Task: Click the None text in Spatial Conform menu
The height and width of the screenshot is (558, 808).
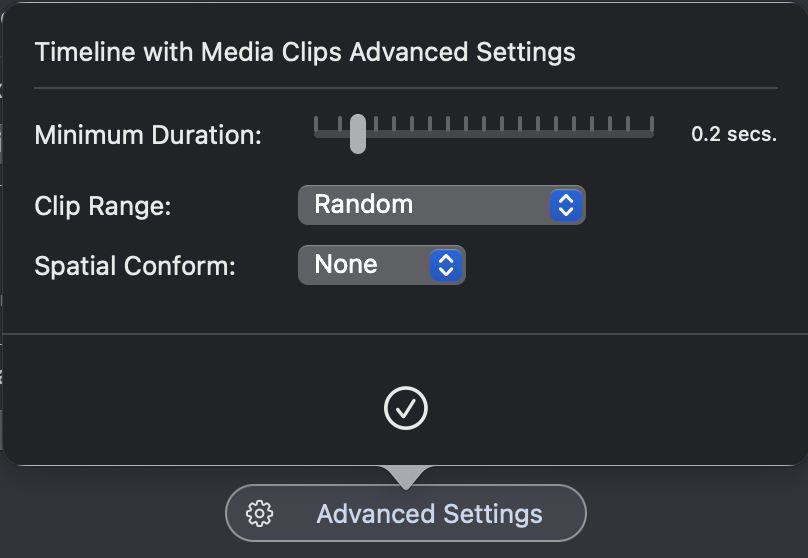Action: [346, 264]
